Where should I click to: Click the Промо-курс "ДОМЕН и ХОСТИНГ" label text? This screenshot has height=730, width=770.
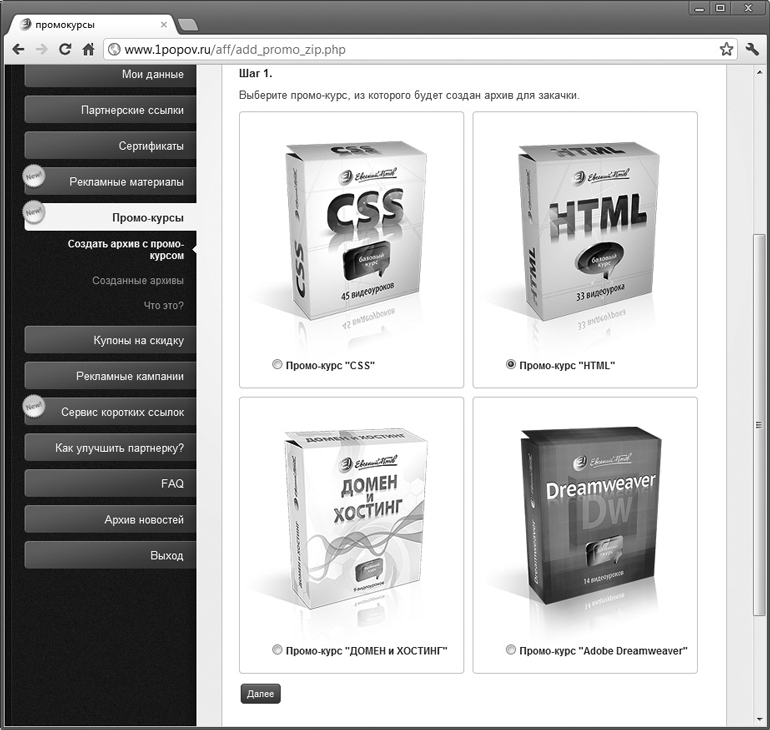click(366, 651)
